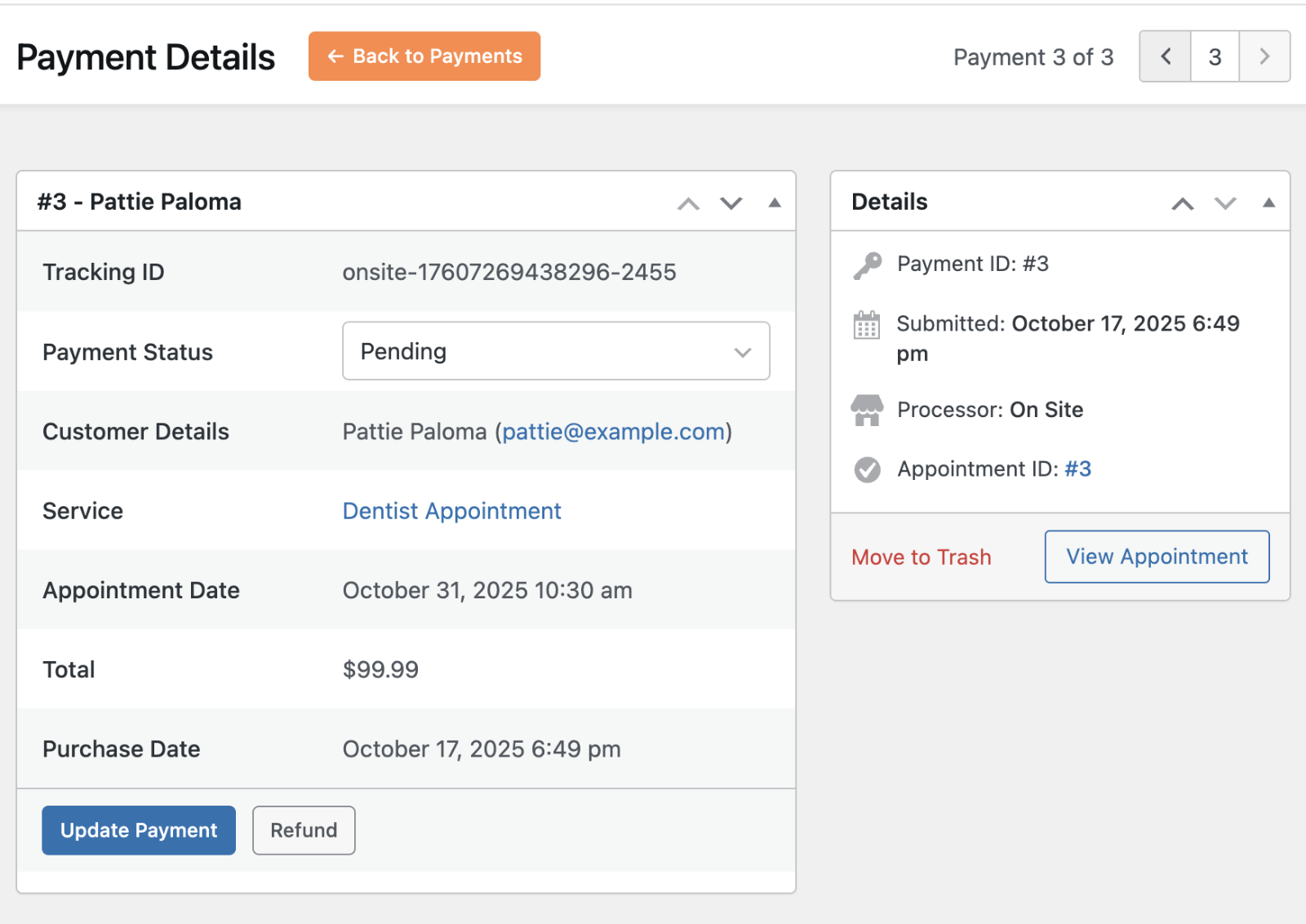Viewport: 1306px width, 924px height.
Task: Go to the next payment with the right arrow
Action: [1264, 56]
